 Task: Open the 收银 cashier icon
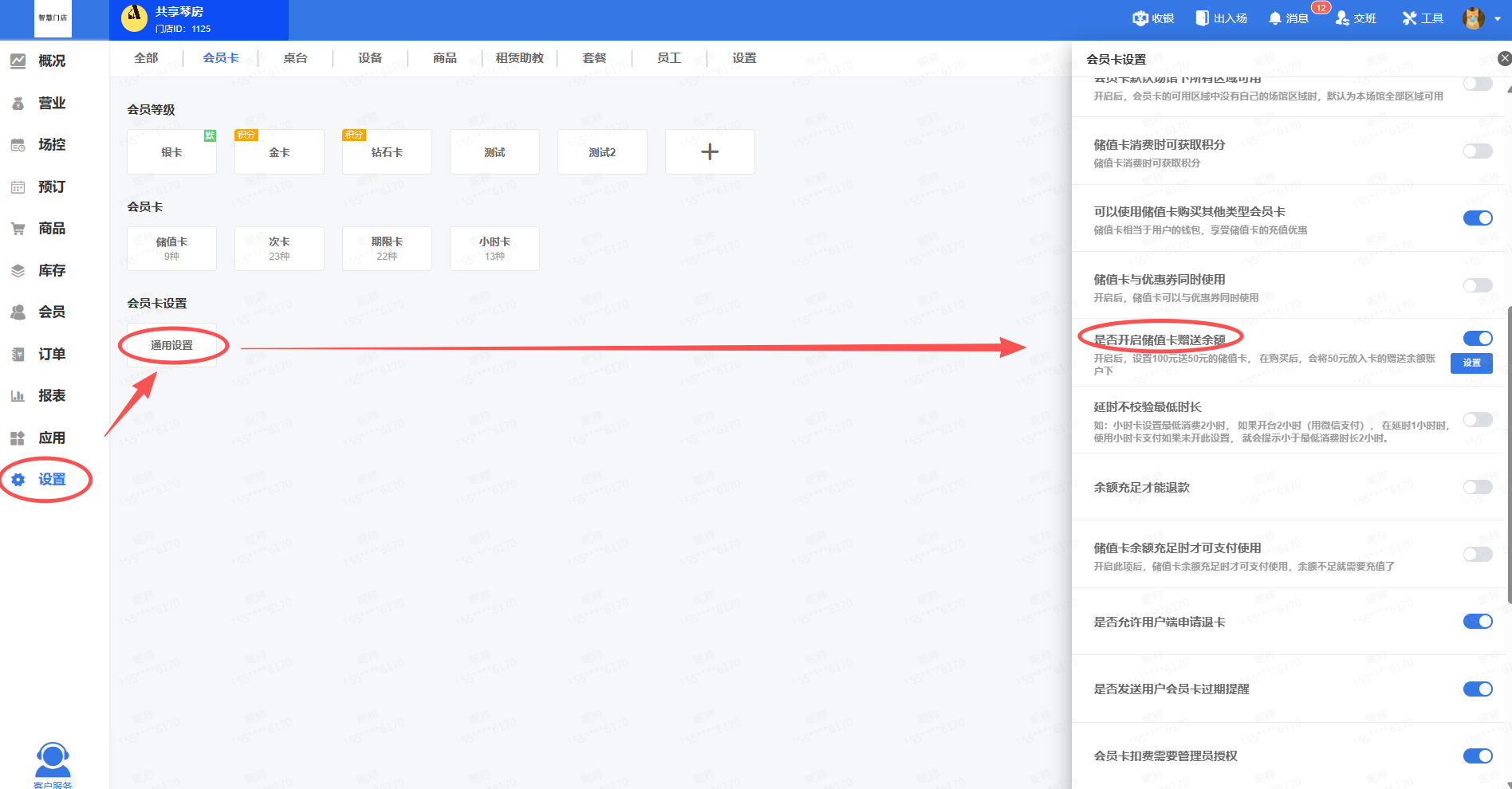[1140, 18]
